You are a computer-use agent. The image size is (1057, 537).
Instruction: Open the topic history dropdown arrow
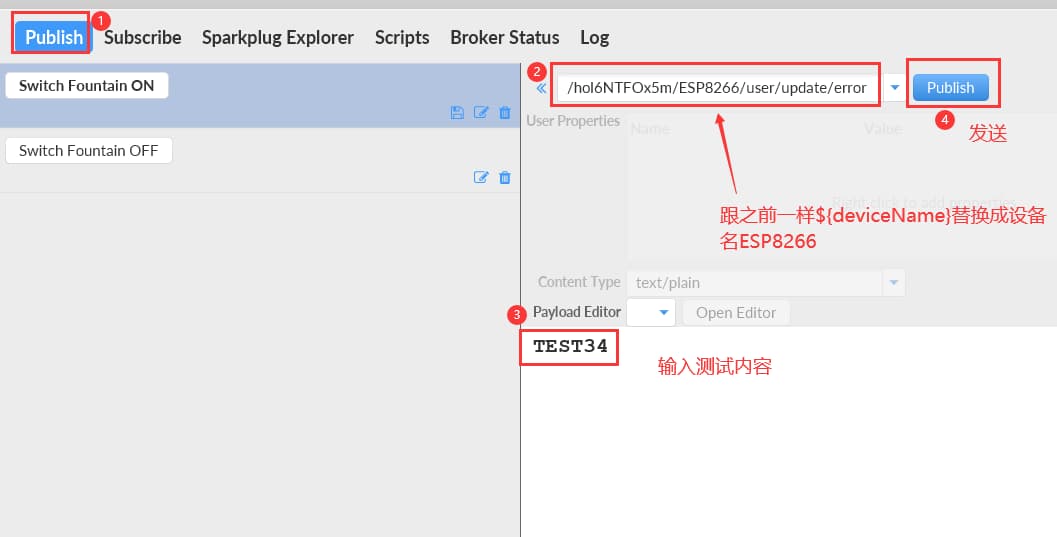coord(894,88)
